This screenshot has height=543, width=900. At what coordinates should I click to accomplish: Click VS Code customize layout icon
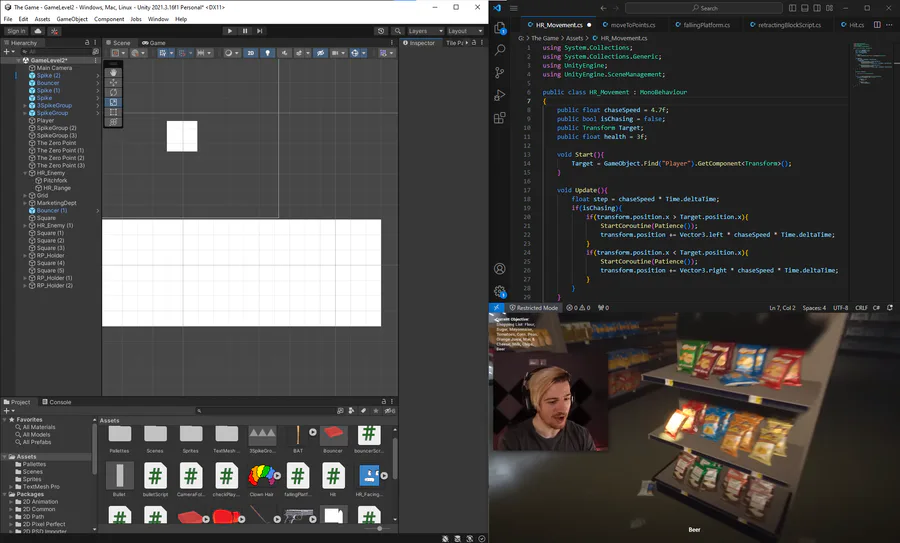point(829,8)
